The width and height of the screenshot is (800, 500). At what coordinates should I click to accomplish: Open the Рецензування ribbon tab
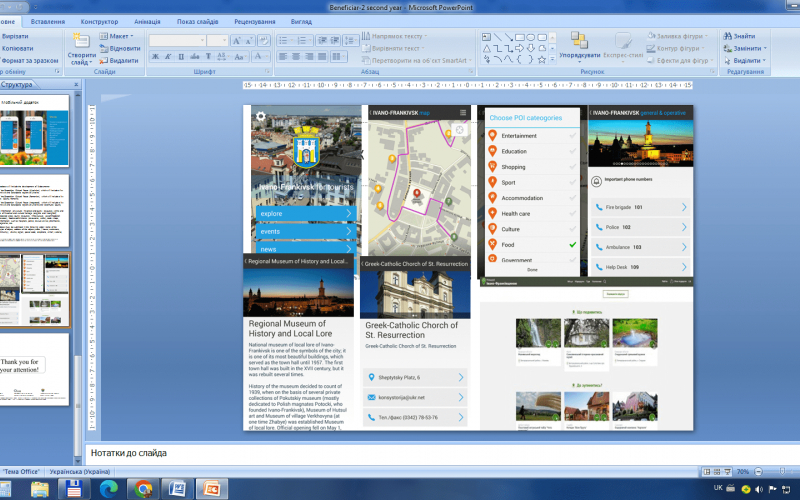click(x=255, y=21)
